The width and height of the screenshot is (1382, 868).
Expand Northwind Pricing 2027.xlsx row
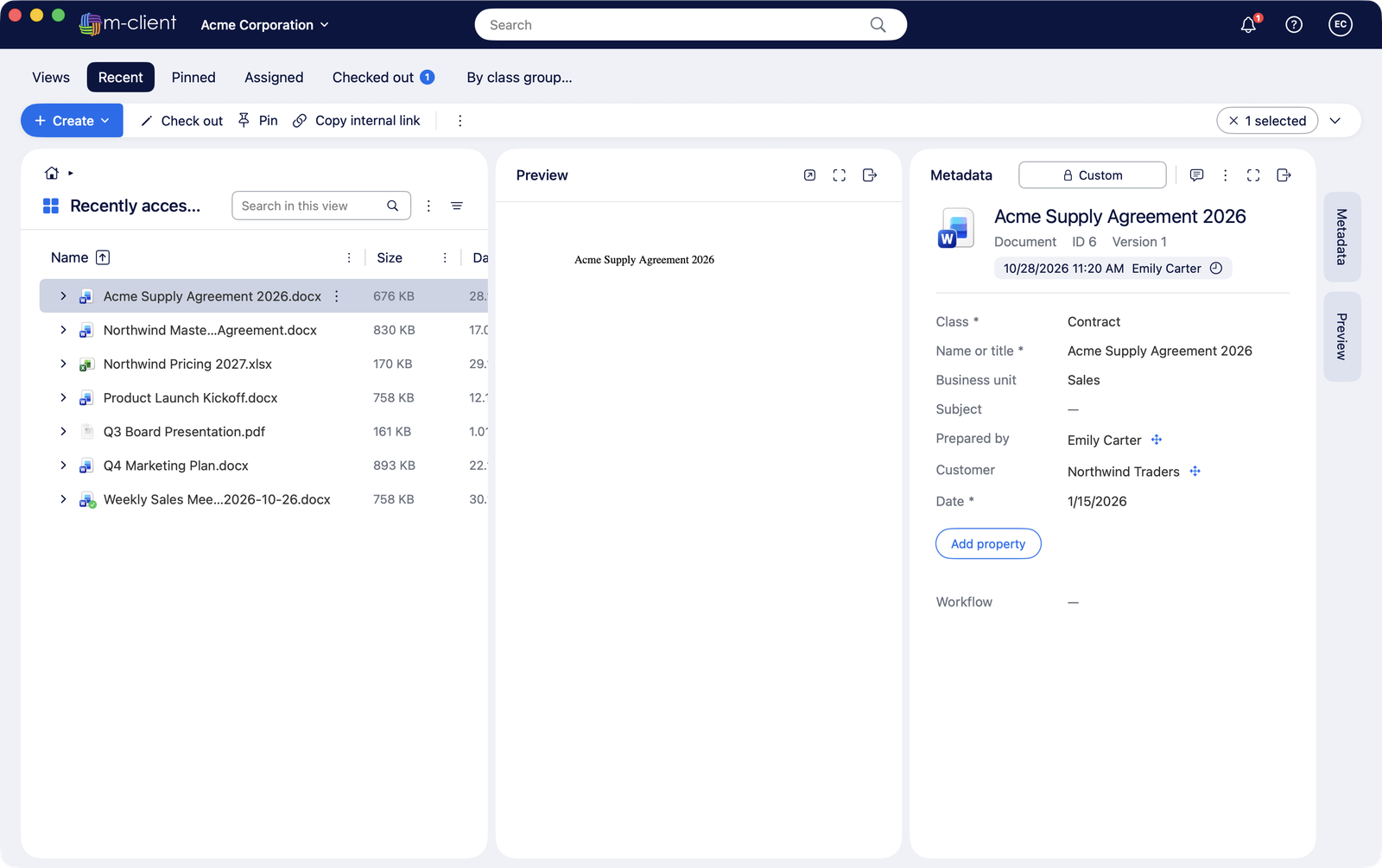[63, 364]
